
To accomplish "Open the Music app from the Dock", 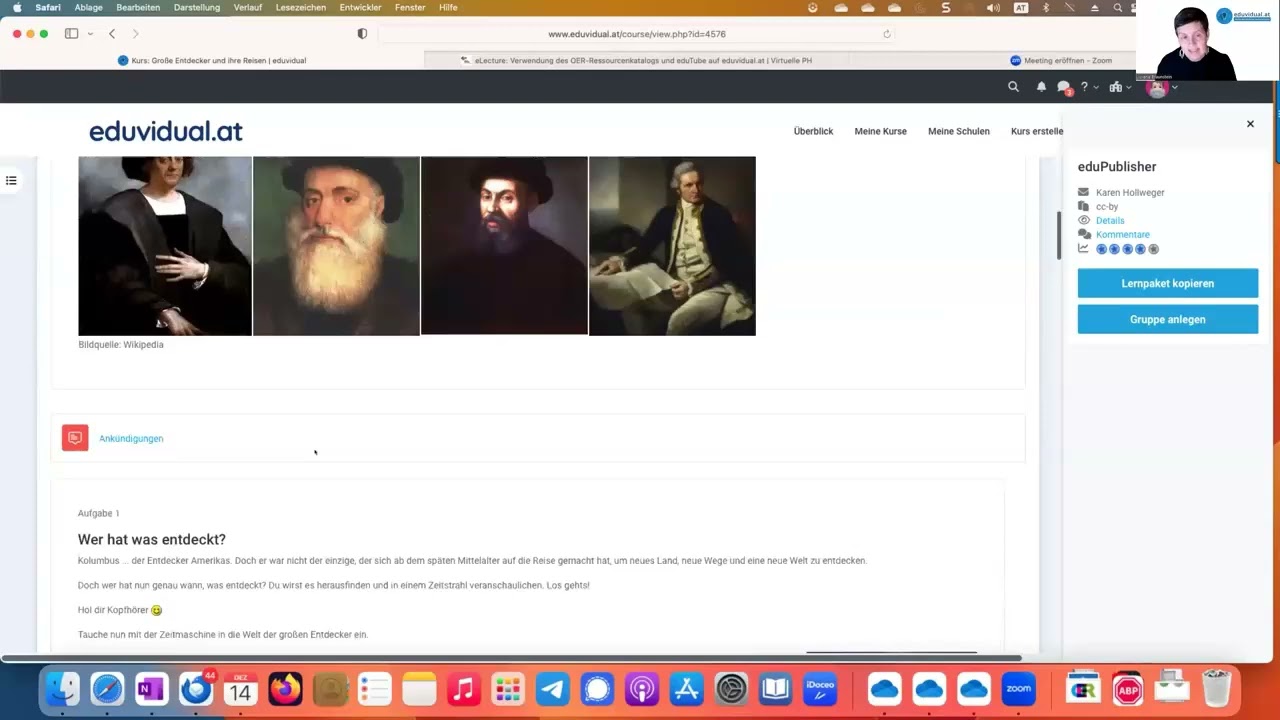I will coord(463,689).
